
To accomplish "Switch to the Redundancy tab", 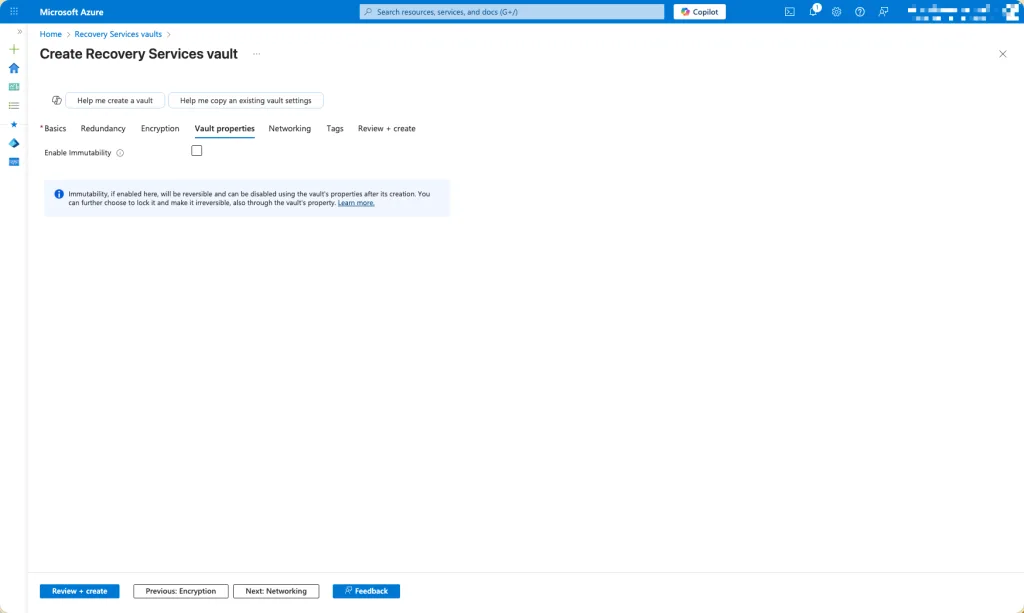I will 103,129.
